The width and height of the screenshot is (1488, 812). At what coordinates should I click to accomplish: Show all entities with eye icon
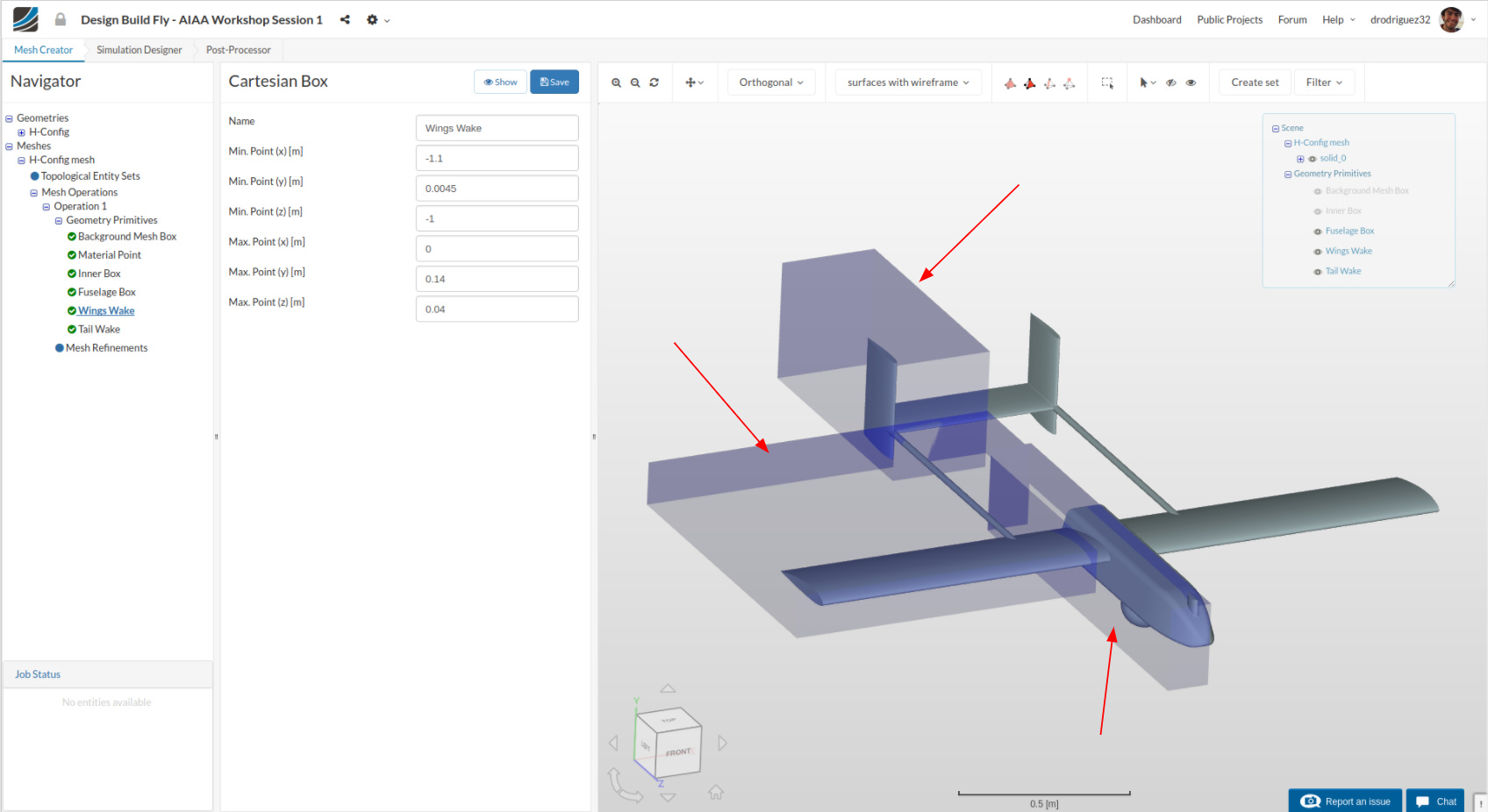point(1191,82)
